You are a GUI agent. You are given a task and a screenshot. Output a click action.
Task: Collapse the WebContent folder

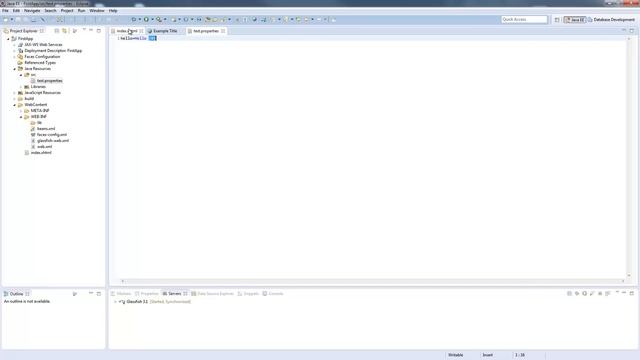(14, 105)
